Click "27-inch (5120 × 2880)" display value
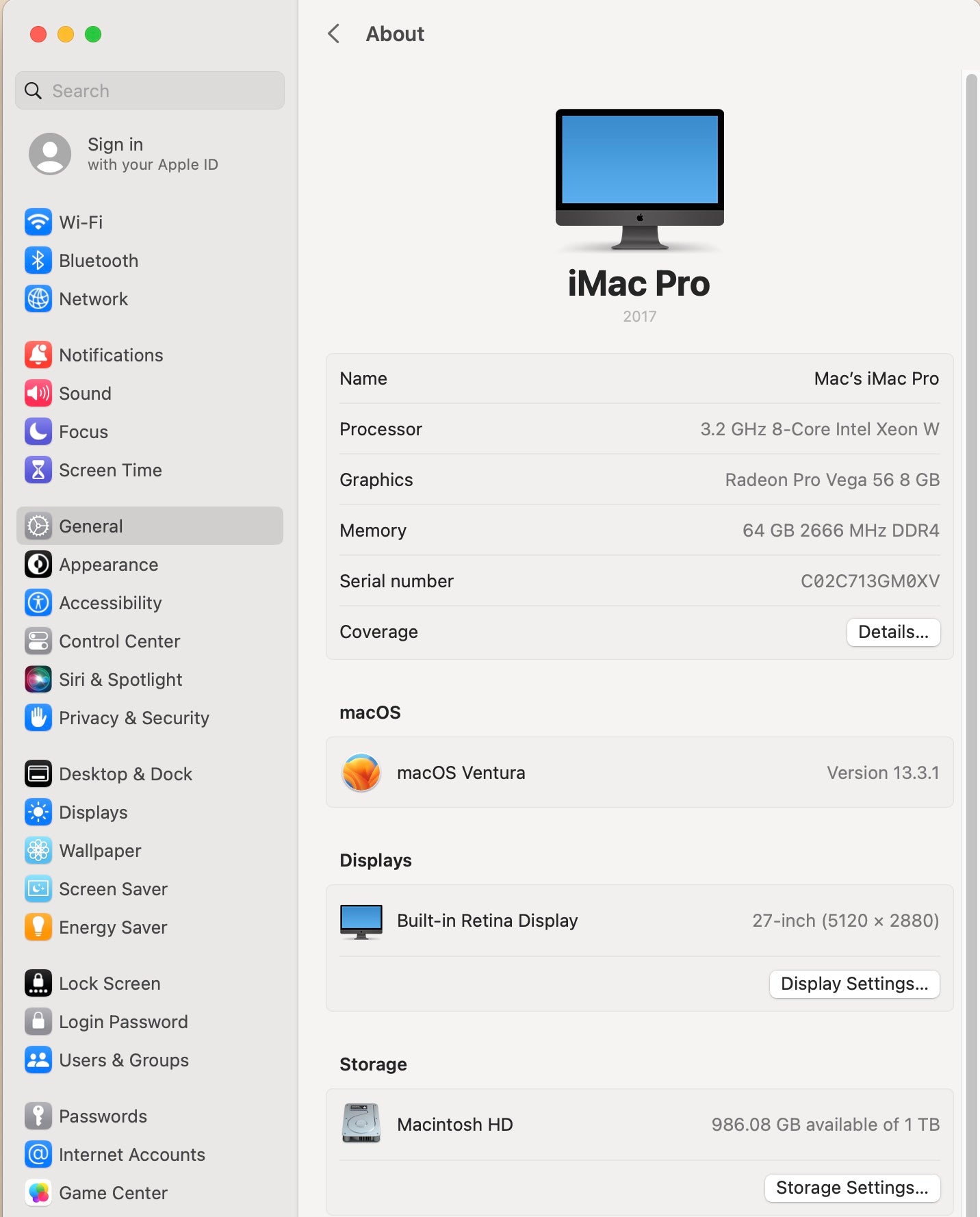 pyautogui.click(x=846, y=921)
